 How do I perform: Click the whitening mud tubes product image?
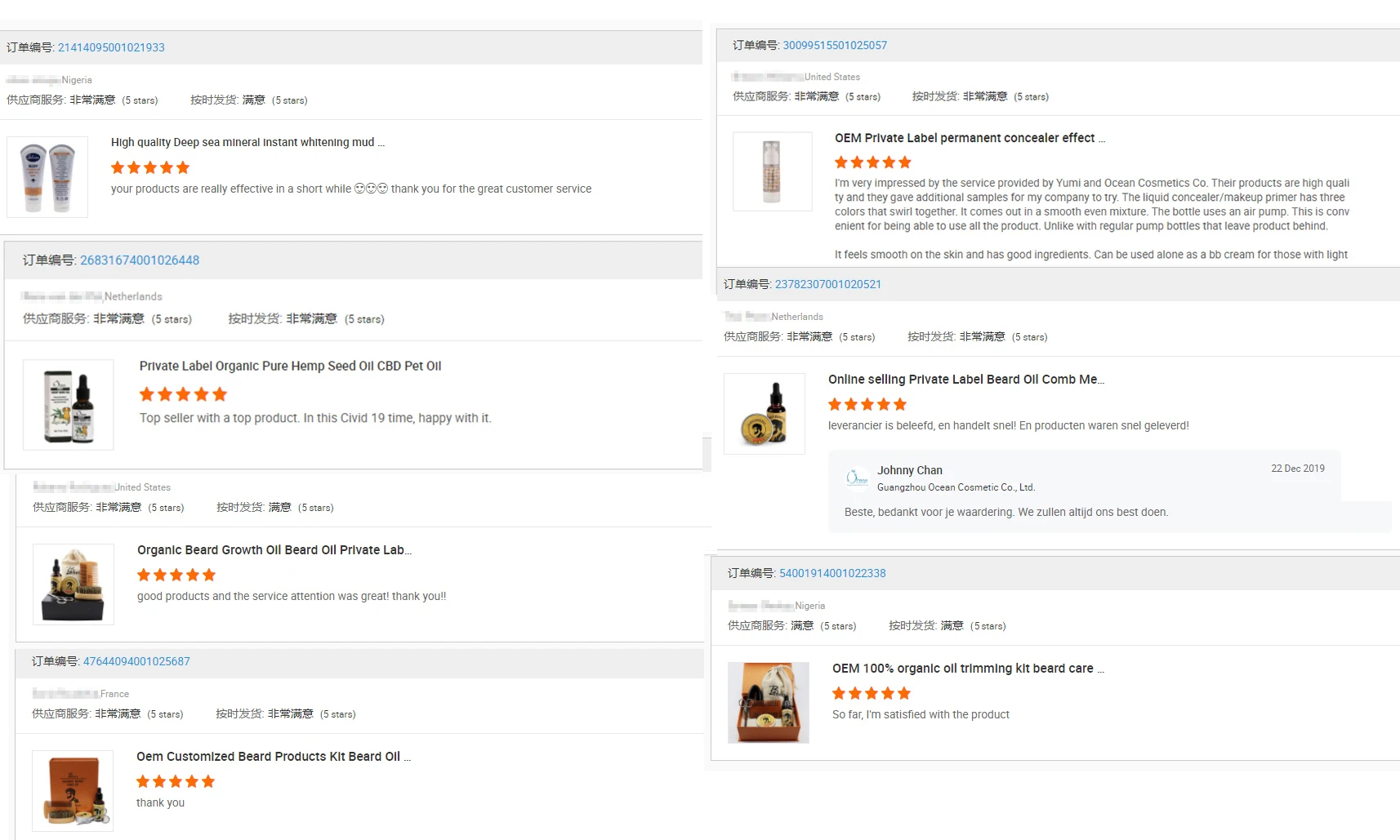(47, 177)
